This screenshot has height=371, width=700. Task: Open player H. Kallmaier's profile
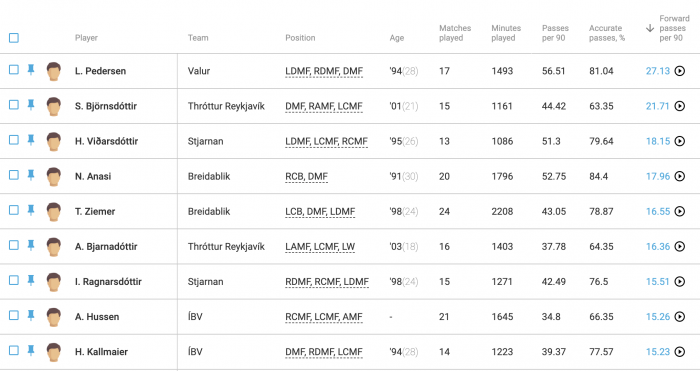pyautogui.click(x=101, y=352)
